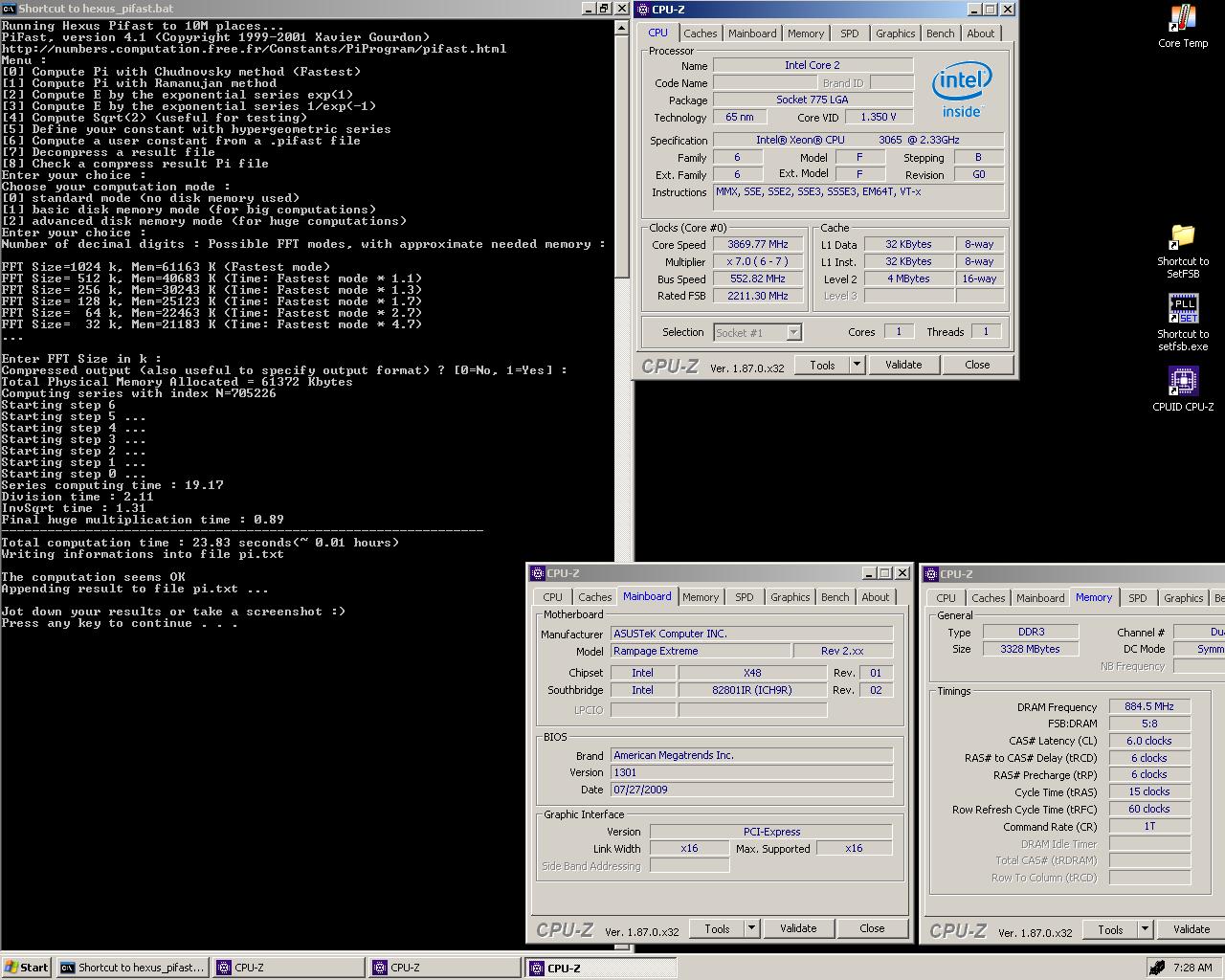Click the Intel inside logo in CPU-Z
The width and height of the screenshot is (1225, 980).
(x=961, y=90)
